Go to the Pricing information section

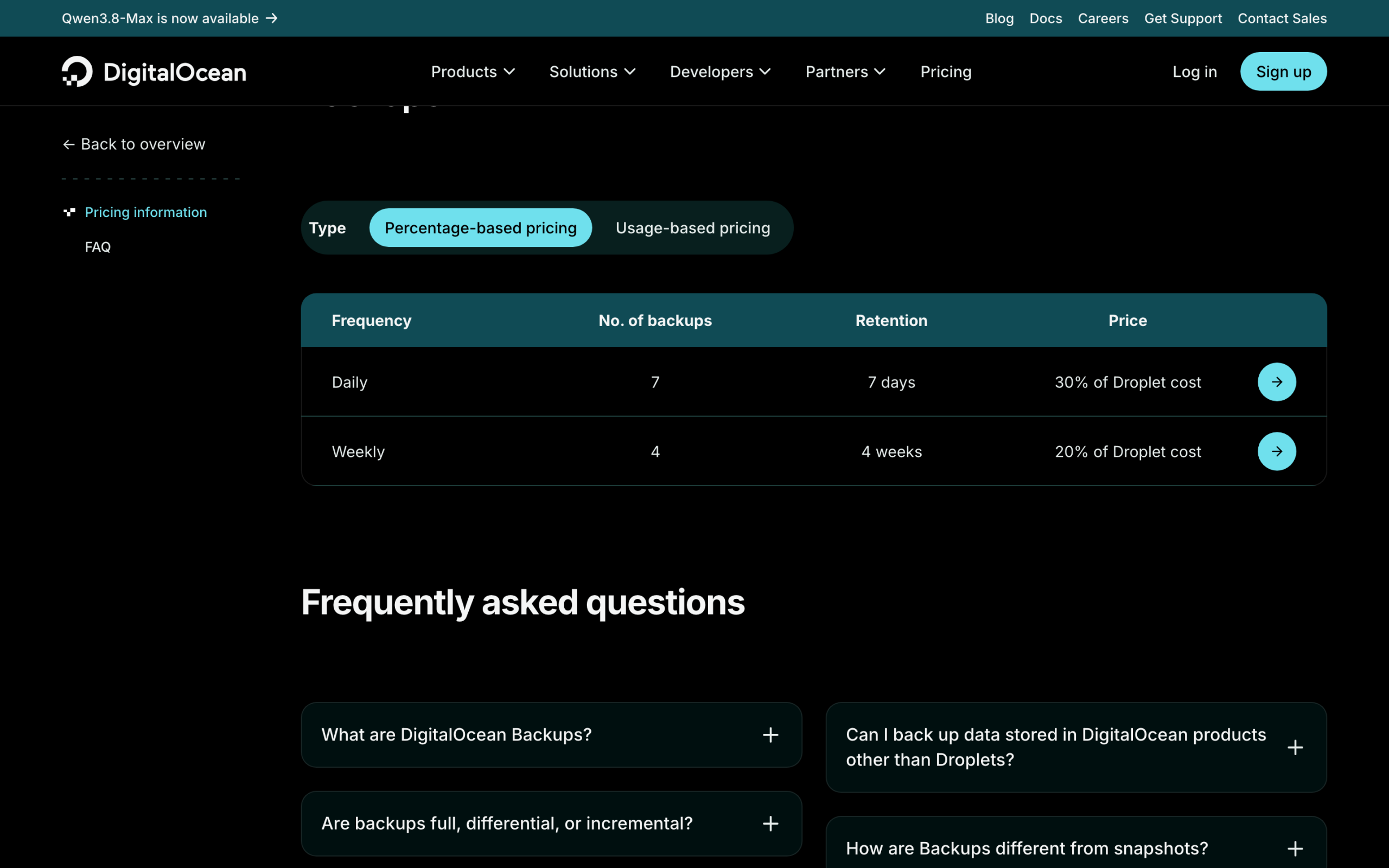[146, 213]
